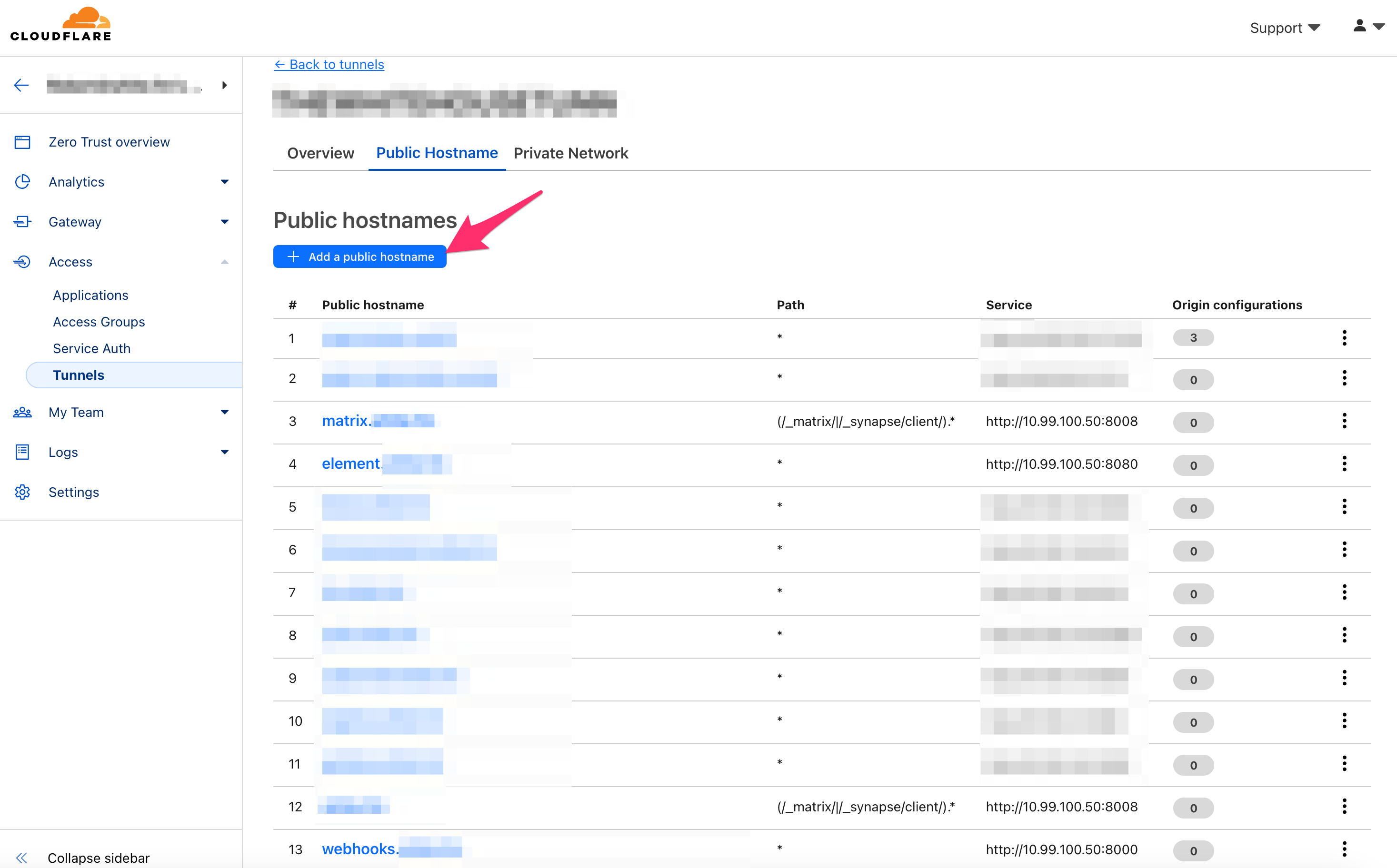Open the element hostname link
1397x868 pixels.
point(351,464)
